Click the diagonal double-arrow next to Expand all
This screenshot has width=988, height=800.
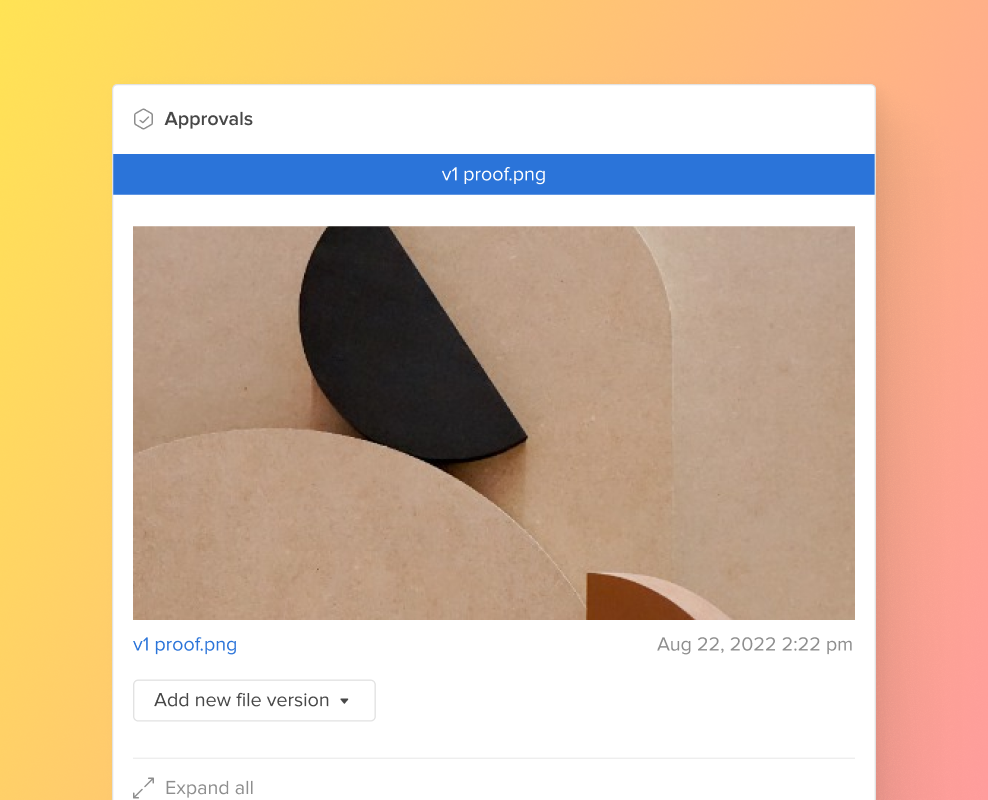pyautogui.click(x=144, y=788)
